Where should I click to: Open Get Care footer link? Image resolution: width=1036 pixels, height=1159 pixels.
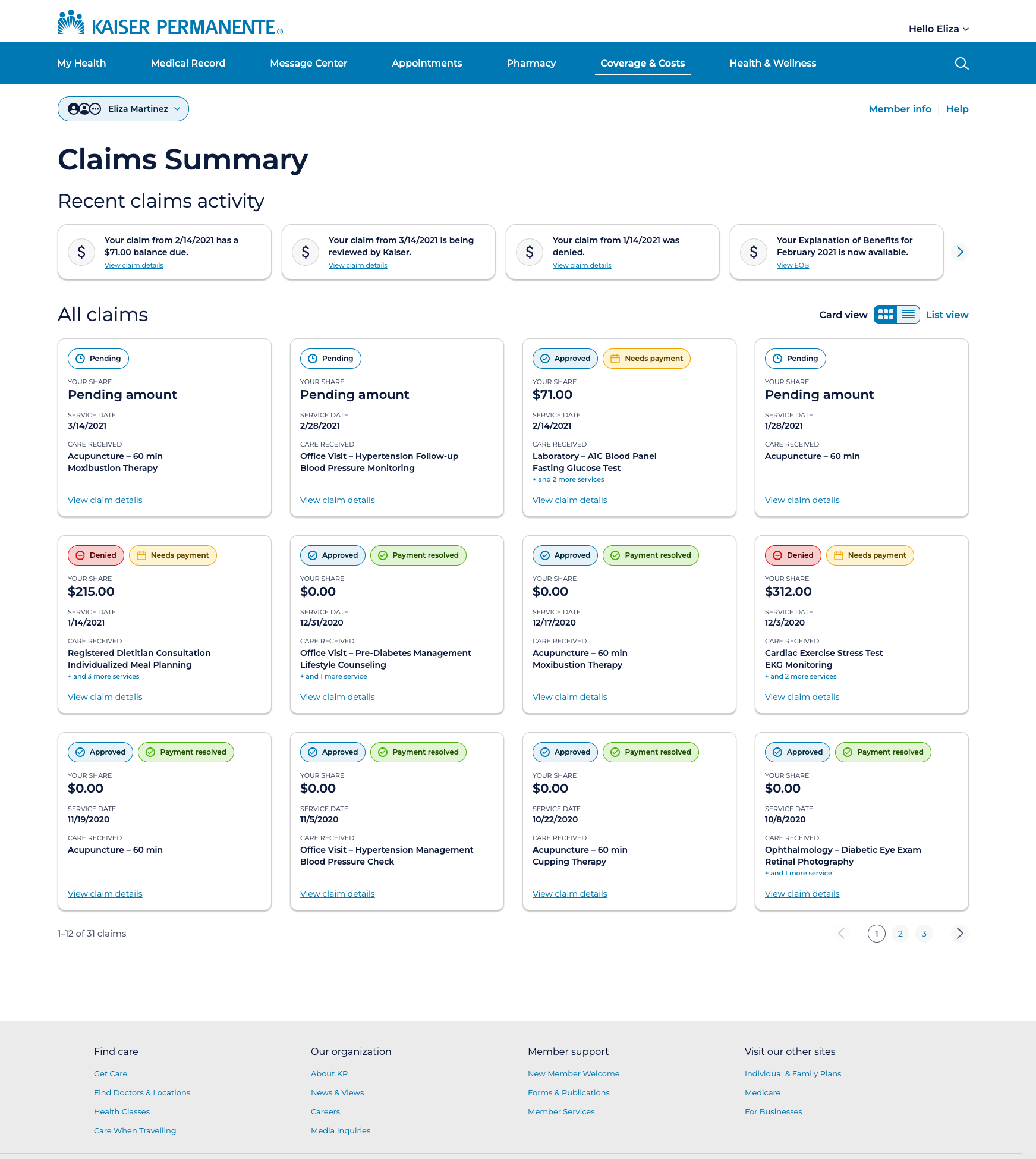(111, 1073)
